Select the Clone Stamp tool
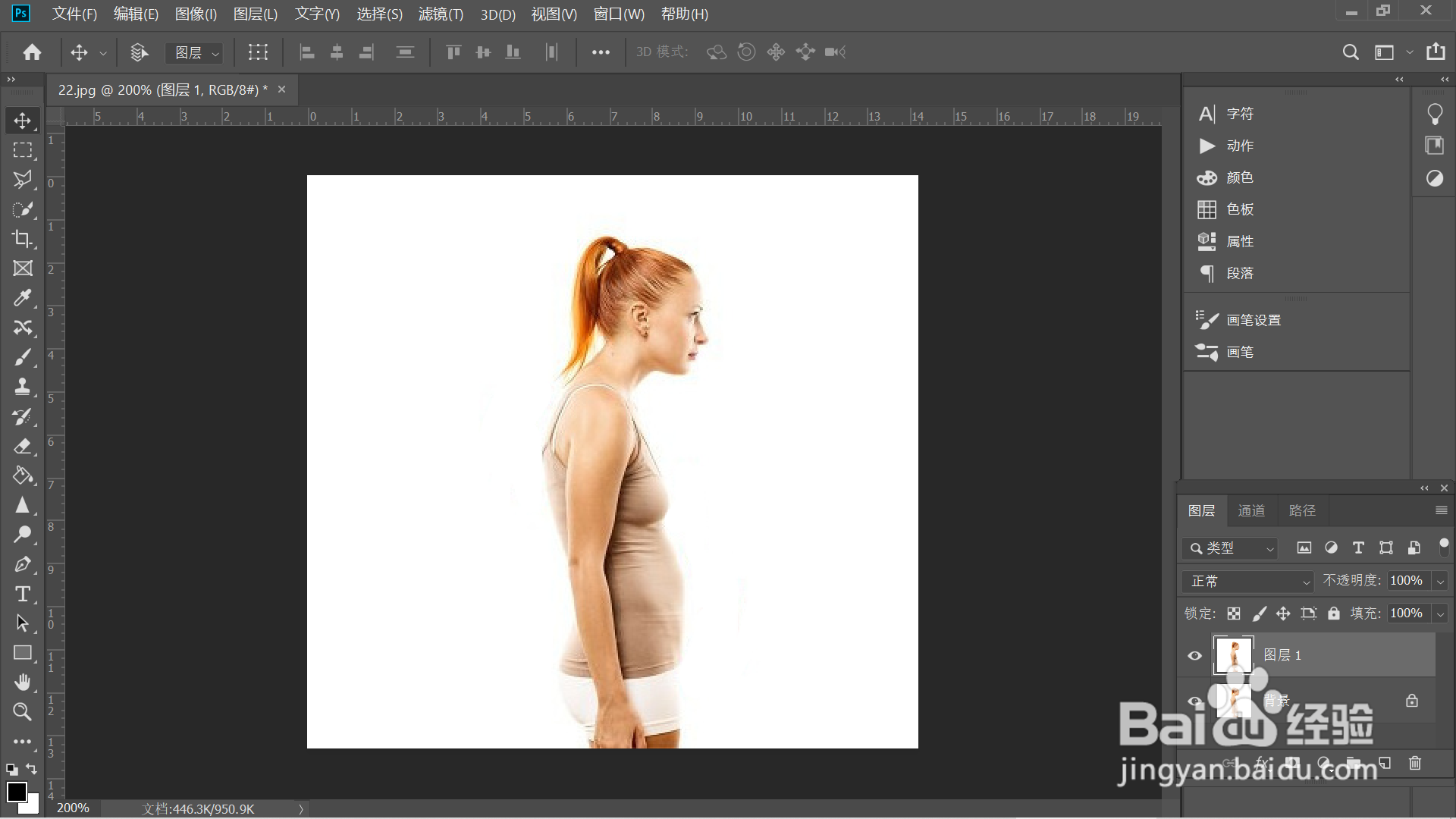 click(22, 387)
